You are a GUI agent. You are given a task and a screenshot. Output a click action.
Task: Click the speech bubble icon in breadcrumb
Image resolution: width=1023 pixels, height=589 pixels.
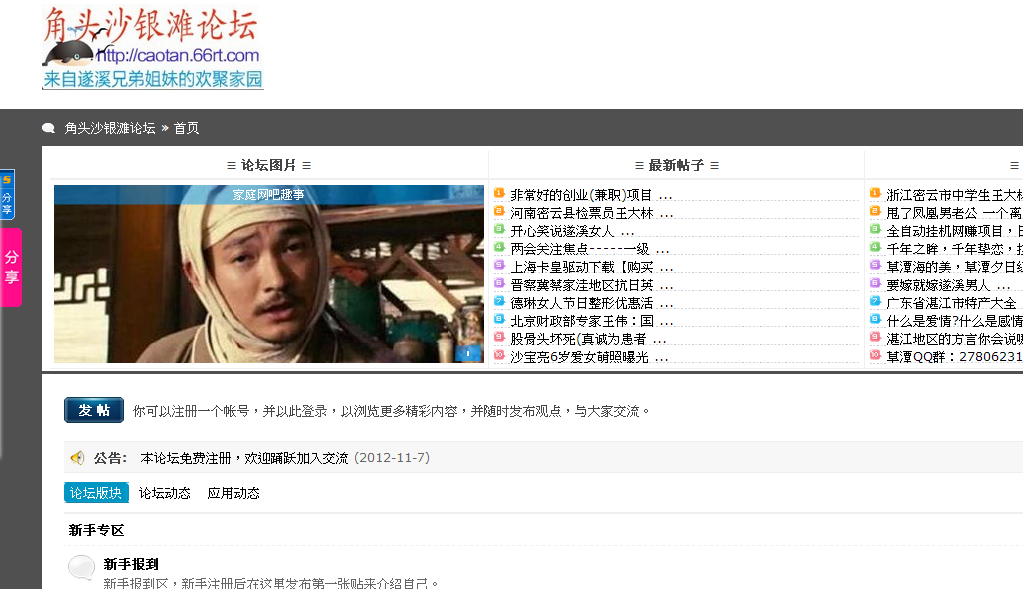pyautogui.click(x=48, y=128)
